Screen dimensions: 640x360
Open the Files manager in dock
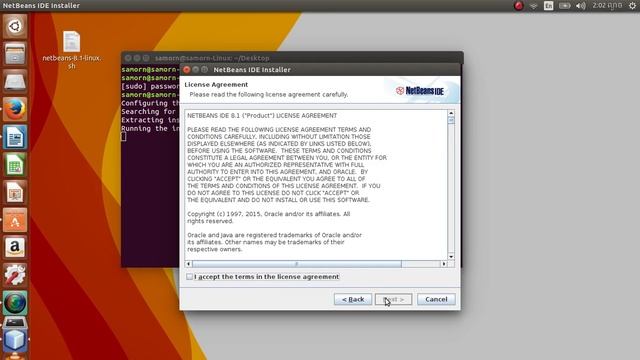click(15, 53)
